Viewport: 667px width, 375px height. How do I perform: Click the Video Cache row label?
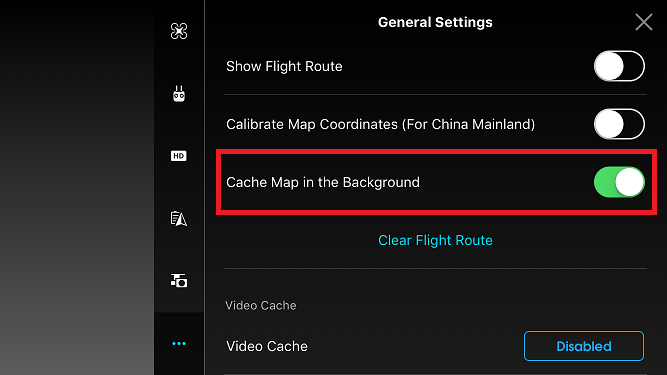tap(267, 346)
